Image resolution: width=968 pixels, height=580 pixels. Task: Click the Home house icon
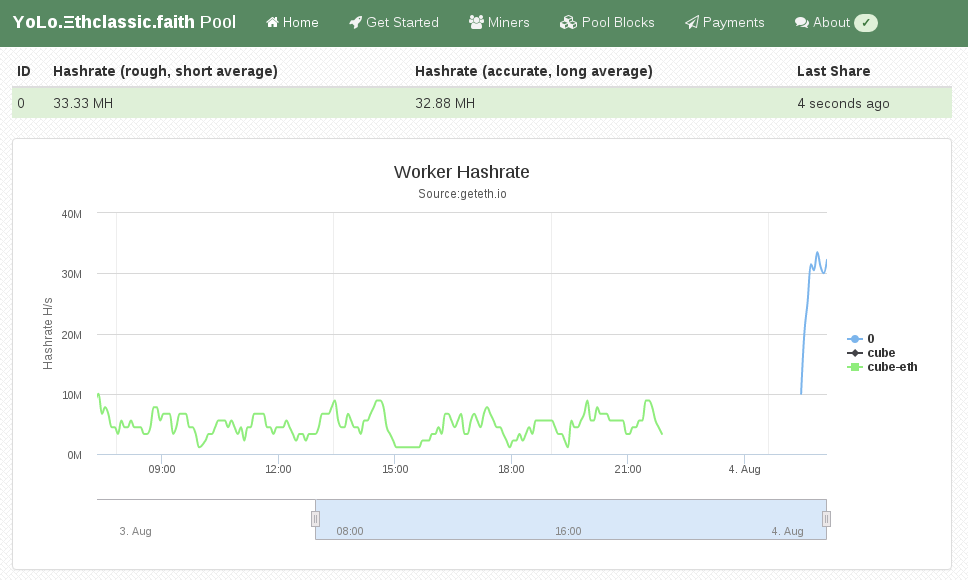[x=272, y=23]
